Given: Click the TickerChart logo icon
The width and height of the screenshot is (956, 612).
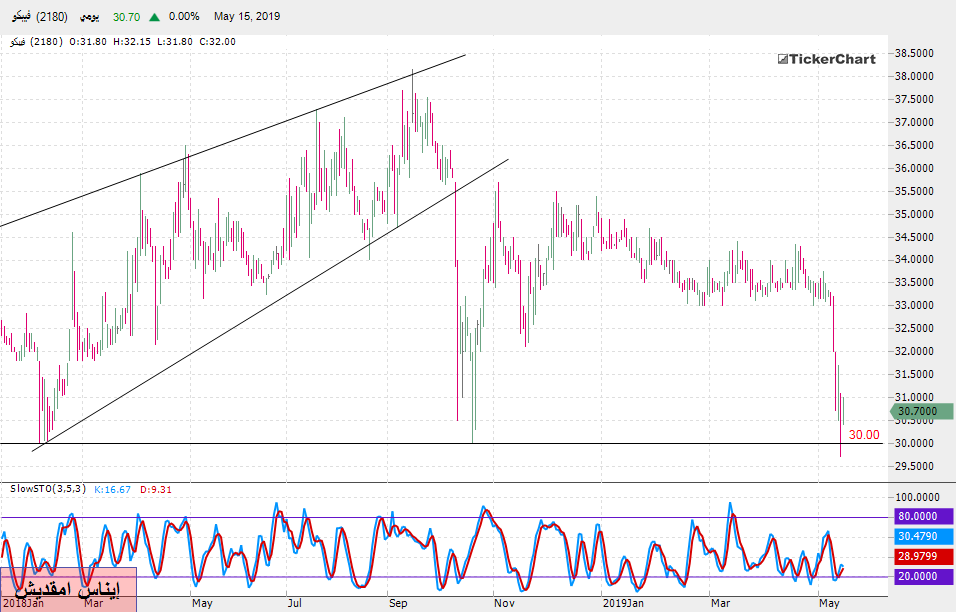Looking at the screenshot, I should click(x=783, y=59).
